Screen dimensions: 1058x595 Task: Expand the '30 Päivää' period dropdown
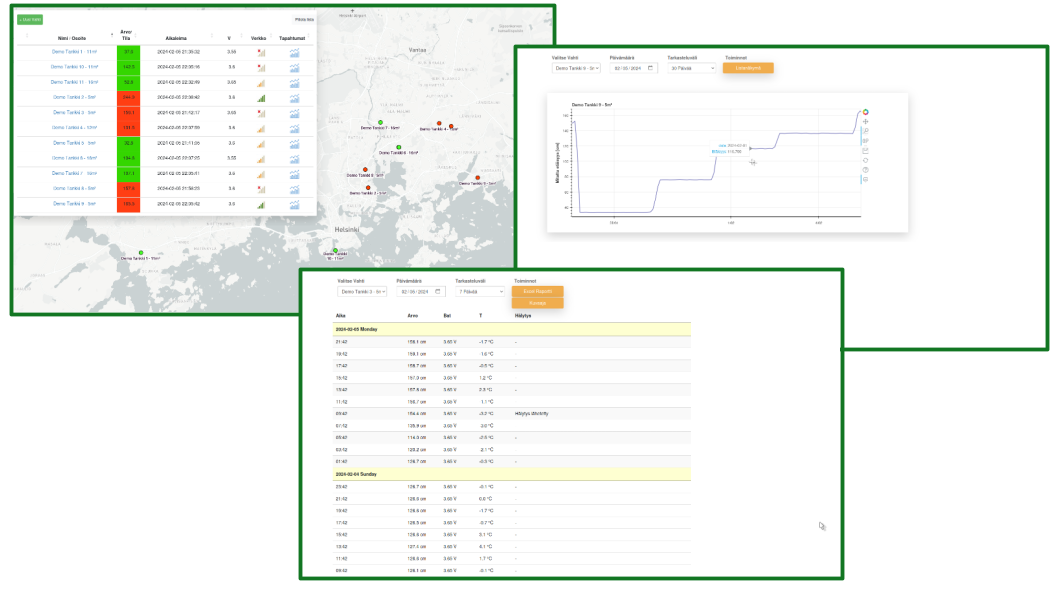tap(692, 68)
